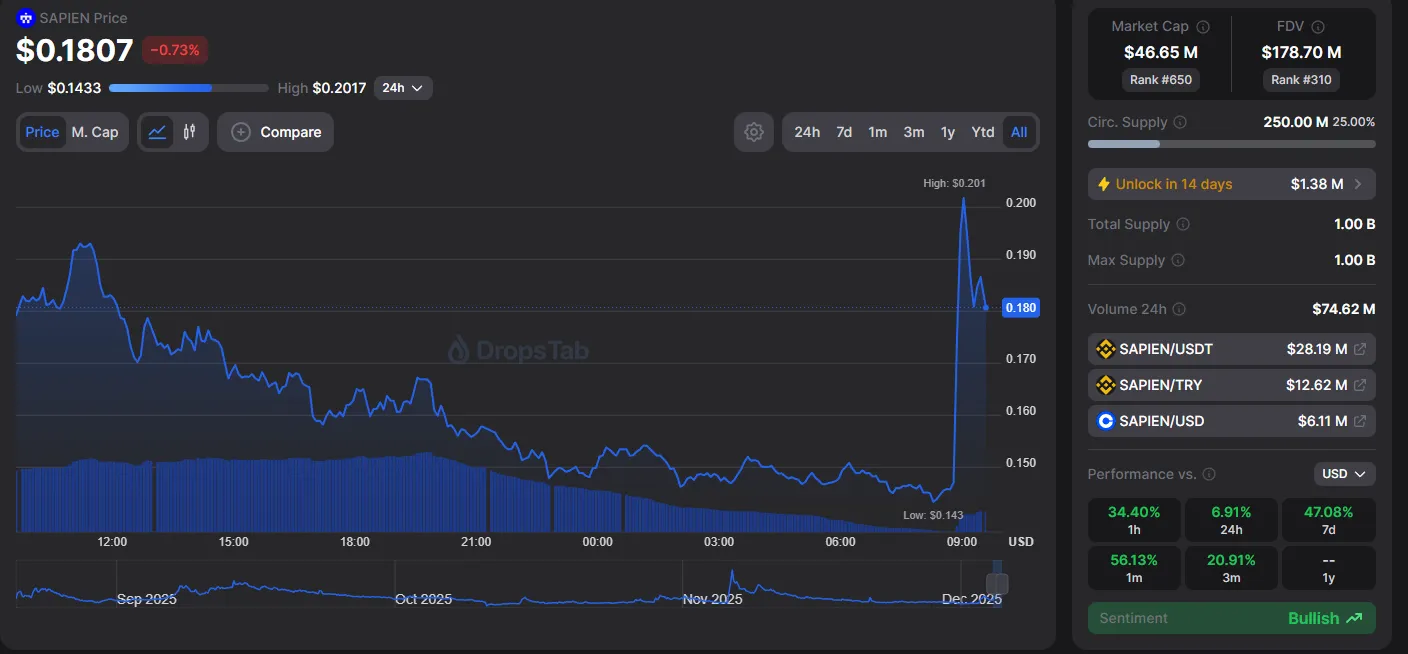The image size is (1408, 654).
Task: Select the 1m timeframe tab
Action: (877, 132)
